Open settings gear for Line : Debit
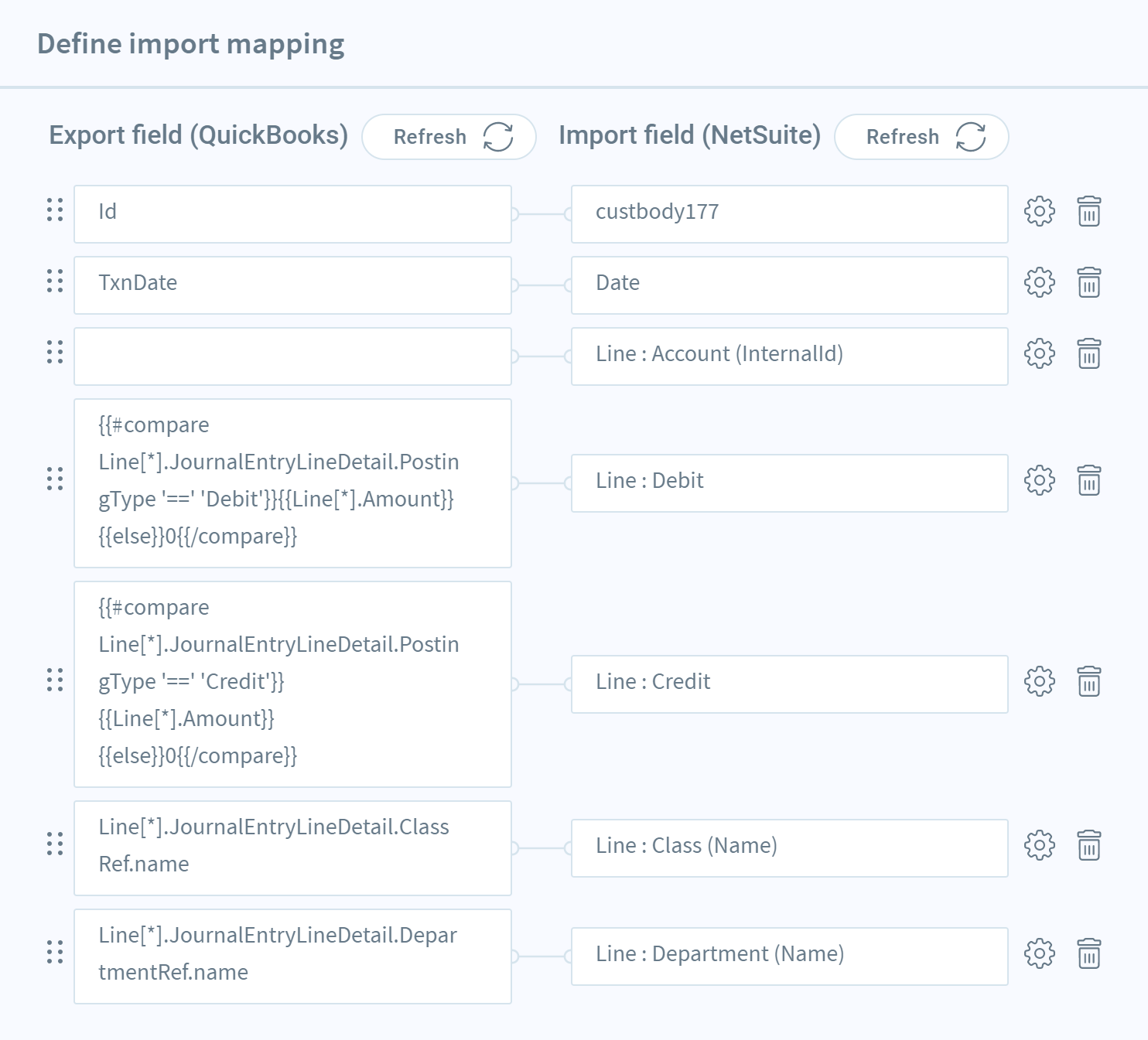This screenshot has width=1148, height=1040. point(1039,480)
